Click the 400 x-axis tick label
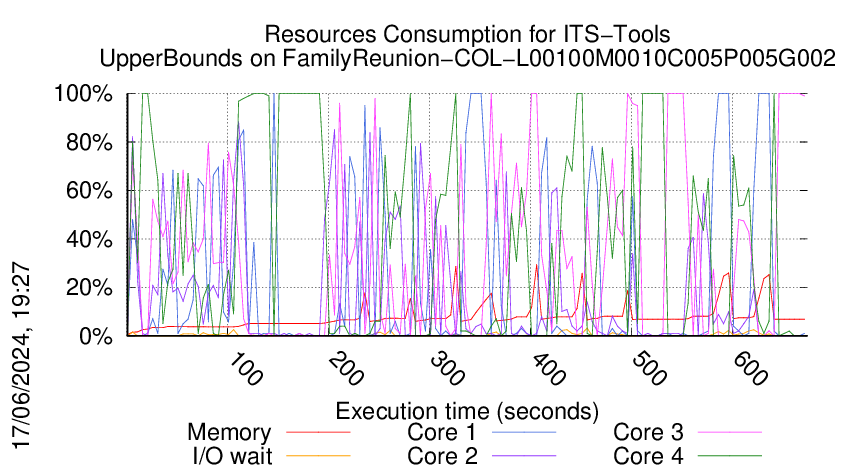 (549, 369)
